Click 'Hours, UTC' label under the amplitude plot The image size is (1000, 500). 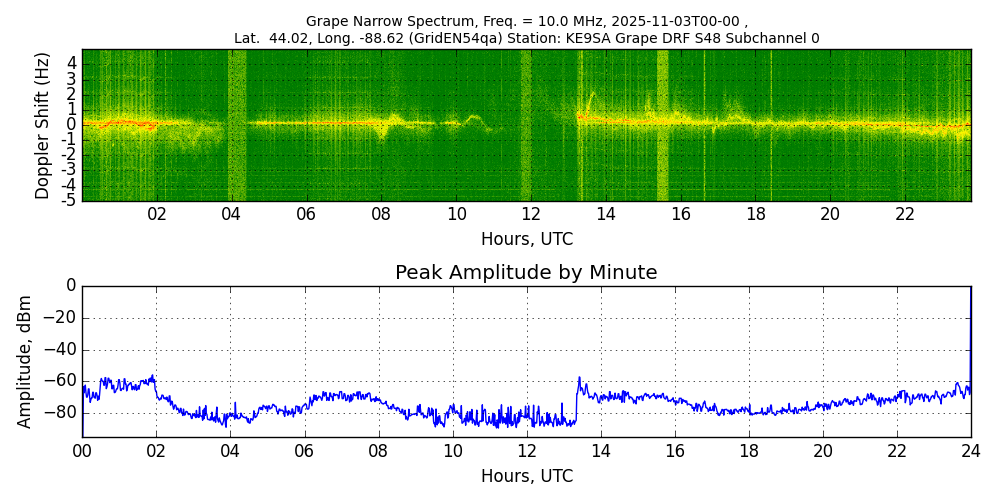pyautogui.click(x=526, y=476)
